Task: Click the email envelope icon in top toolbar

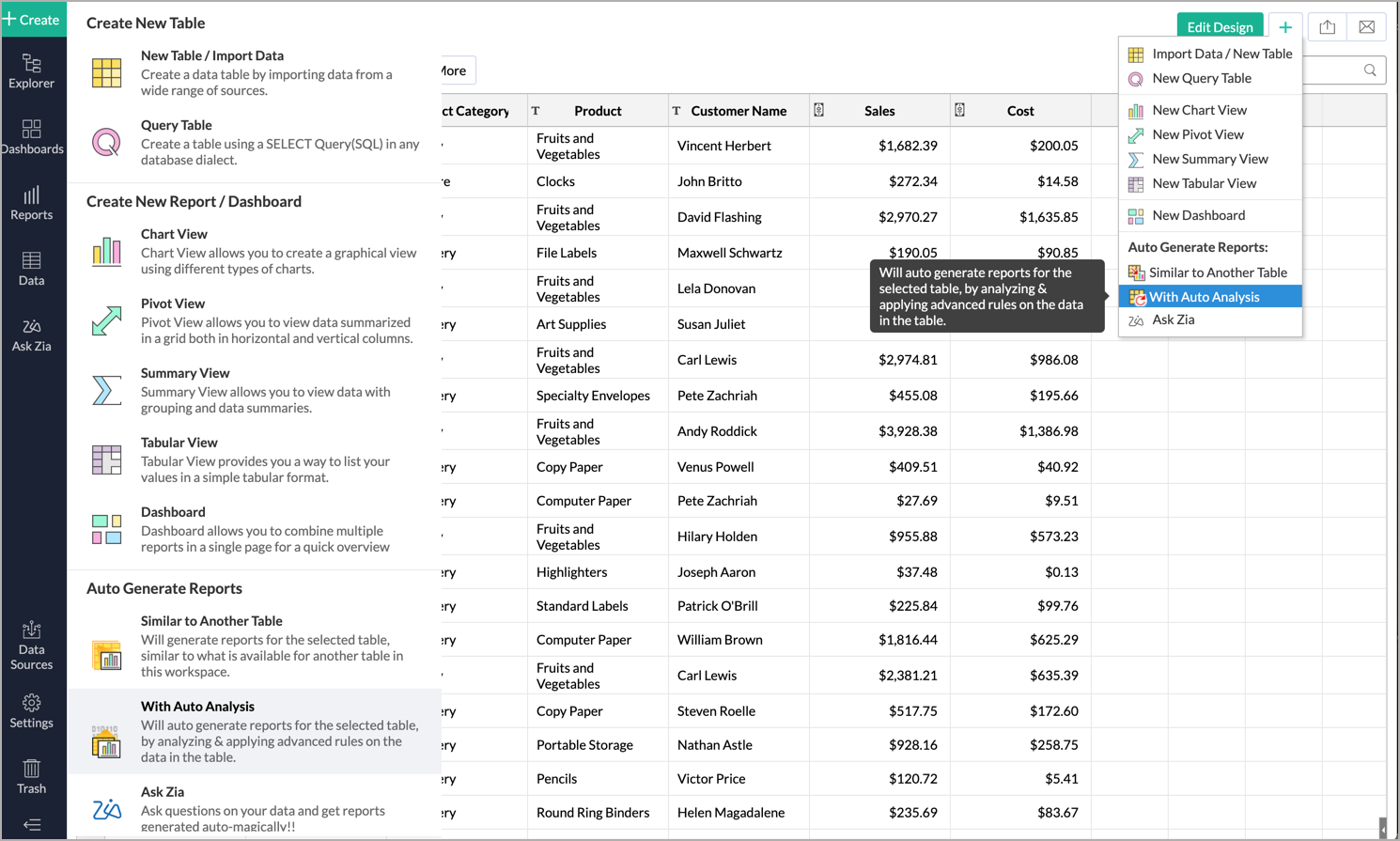Action: [1366, 27]
